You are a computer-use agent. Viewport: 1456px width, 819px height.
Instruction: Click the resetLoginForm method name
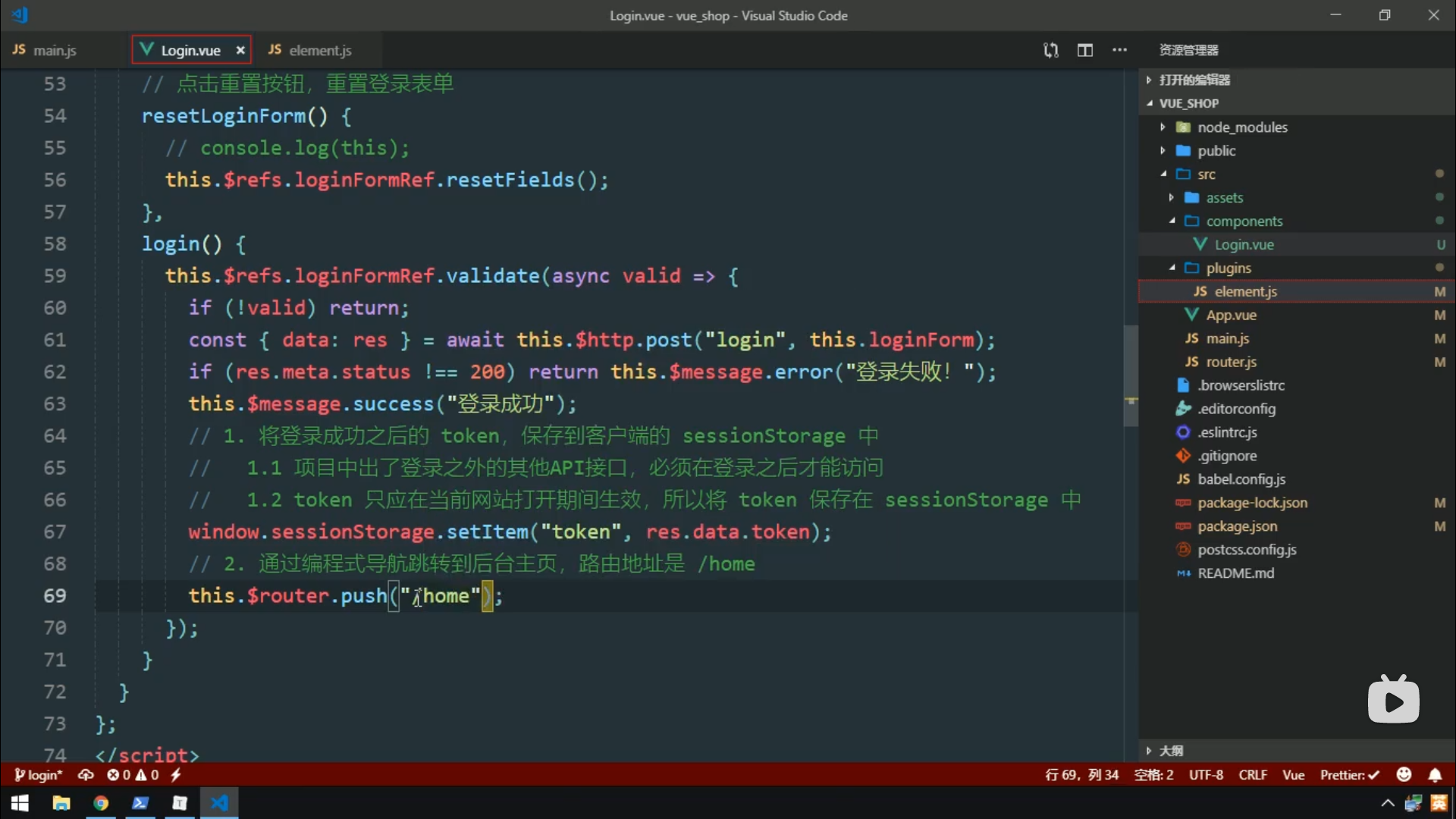coord(224,116)
